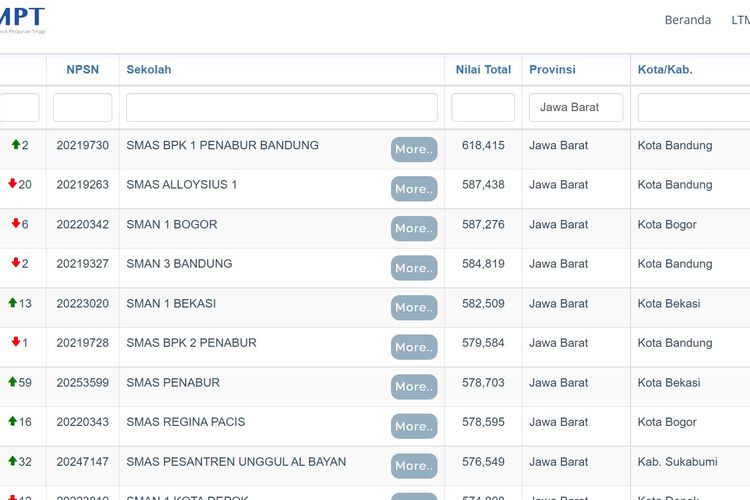The image size is (750, 500).
Task: Click the green up arrow in SMAS PENABUR row
Action: pos(13,382)
